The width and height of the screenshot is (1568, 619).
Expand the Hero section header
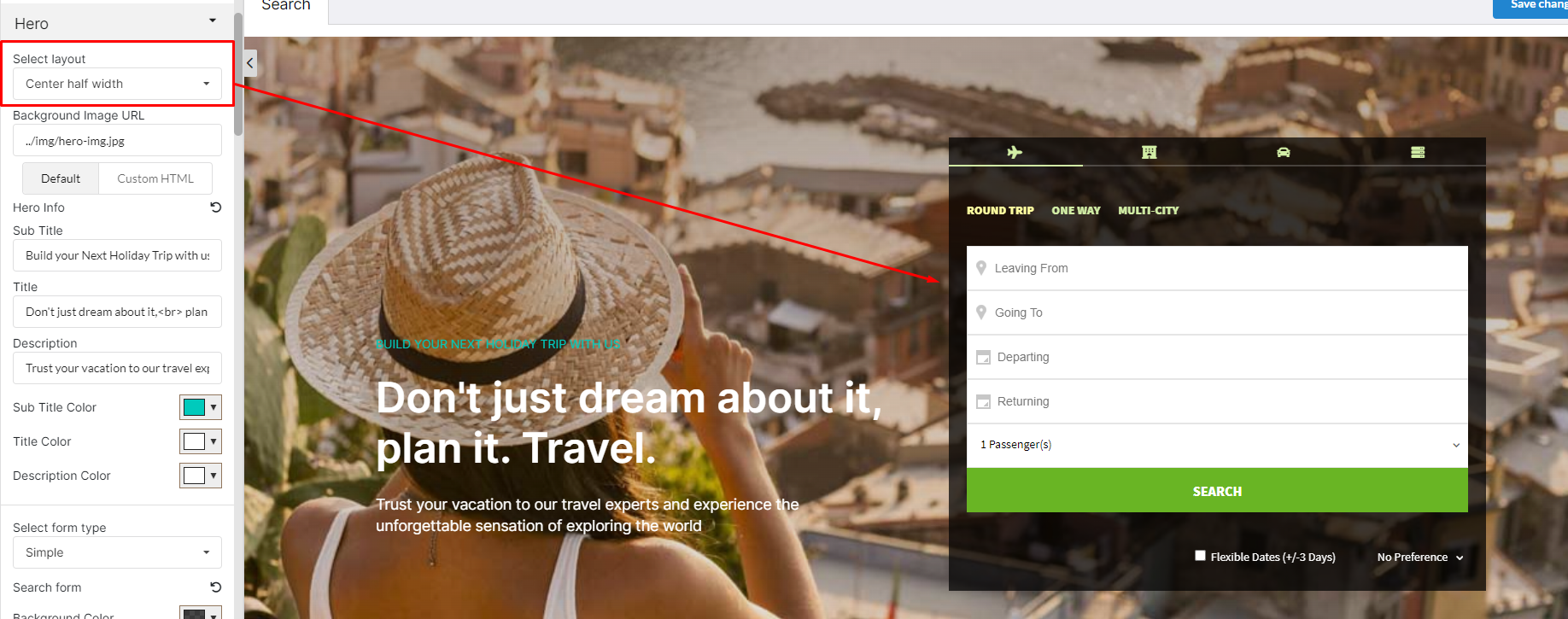pyautogui.click(x=117, y=23)
